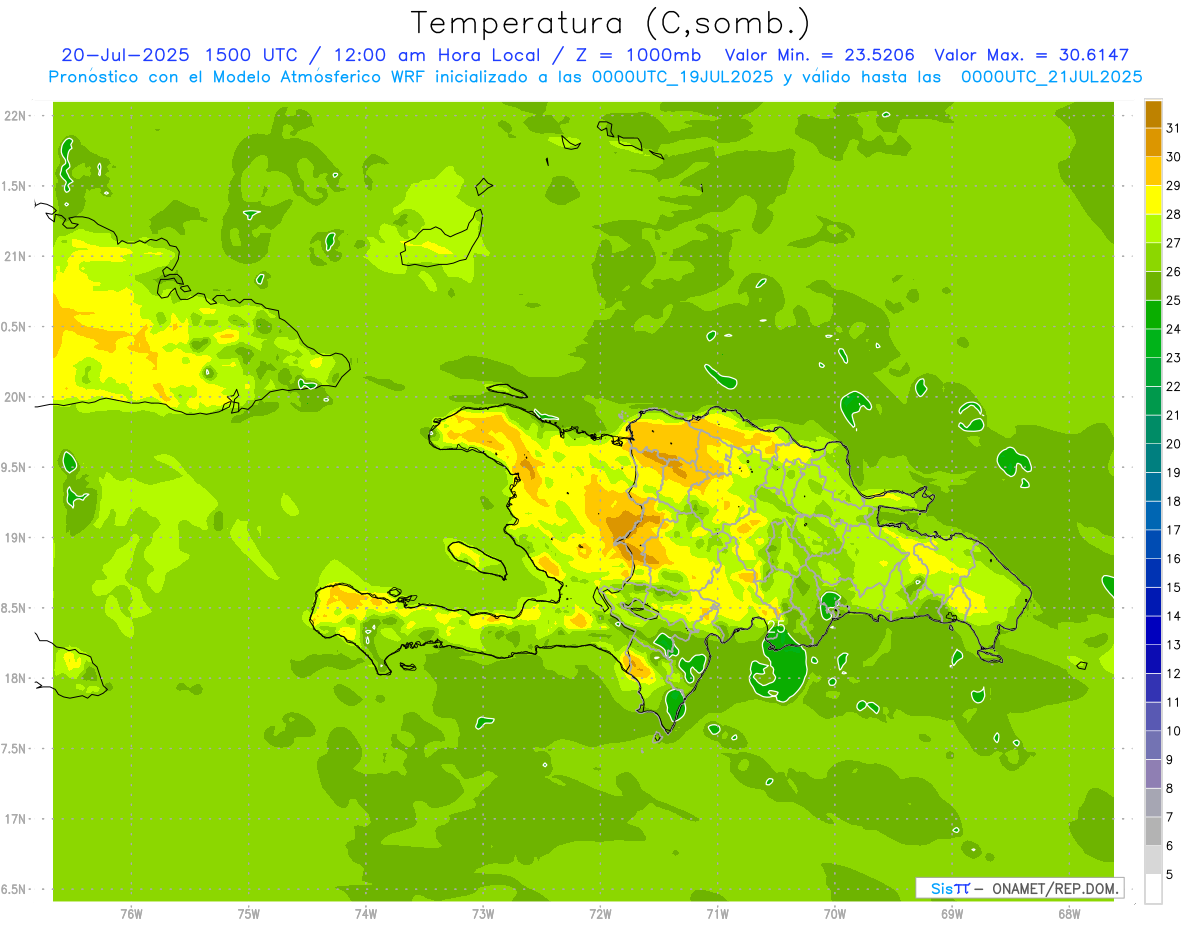This screenshot has width=1200, height=927.
Task: Click the legend swatch between 8 and 9
Action: (x=1153, y=774)
